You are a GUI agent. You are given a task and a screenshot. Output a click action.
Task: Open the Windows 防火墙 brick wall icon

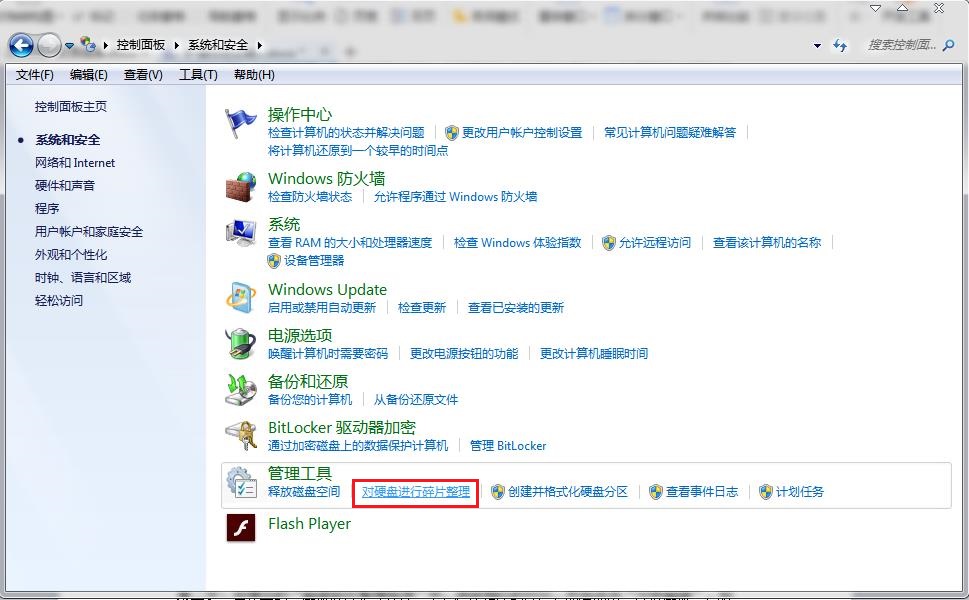241,187
